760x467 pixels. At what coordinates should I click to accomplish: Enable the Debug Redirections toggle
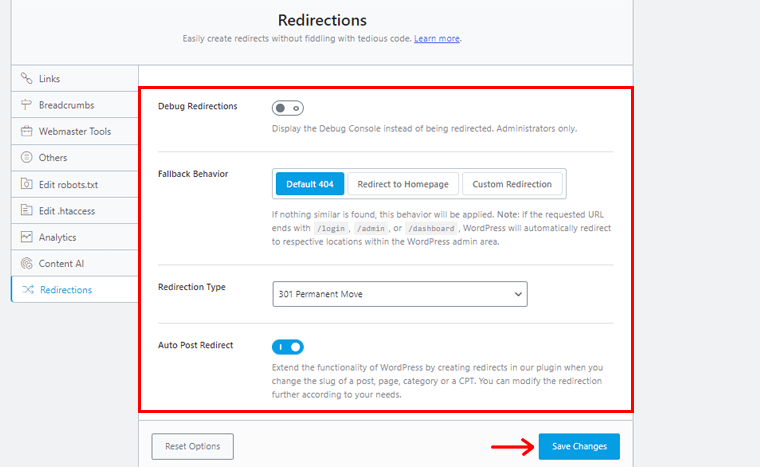(x=288, y=108)
